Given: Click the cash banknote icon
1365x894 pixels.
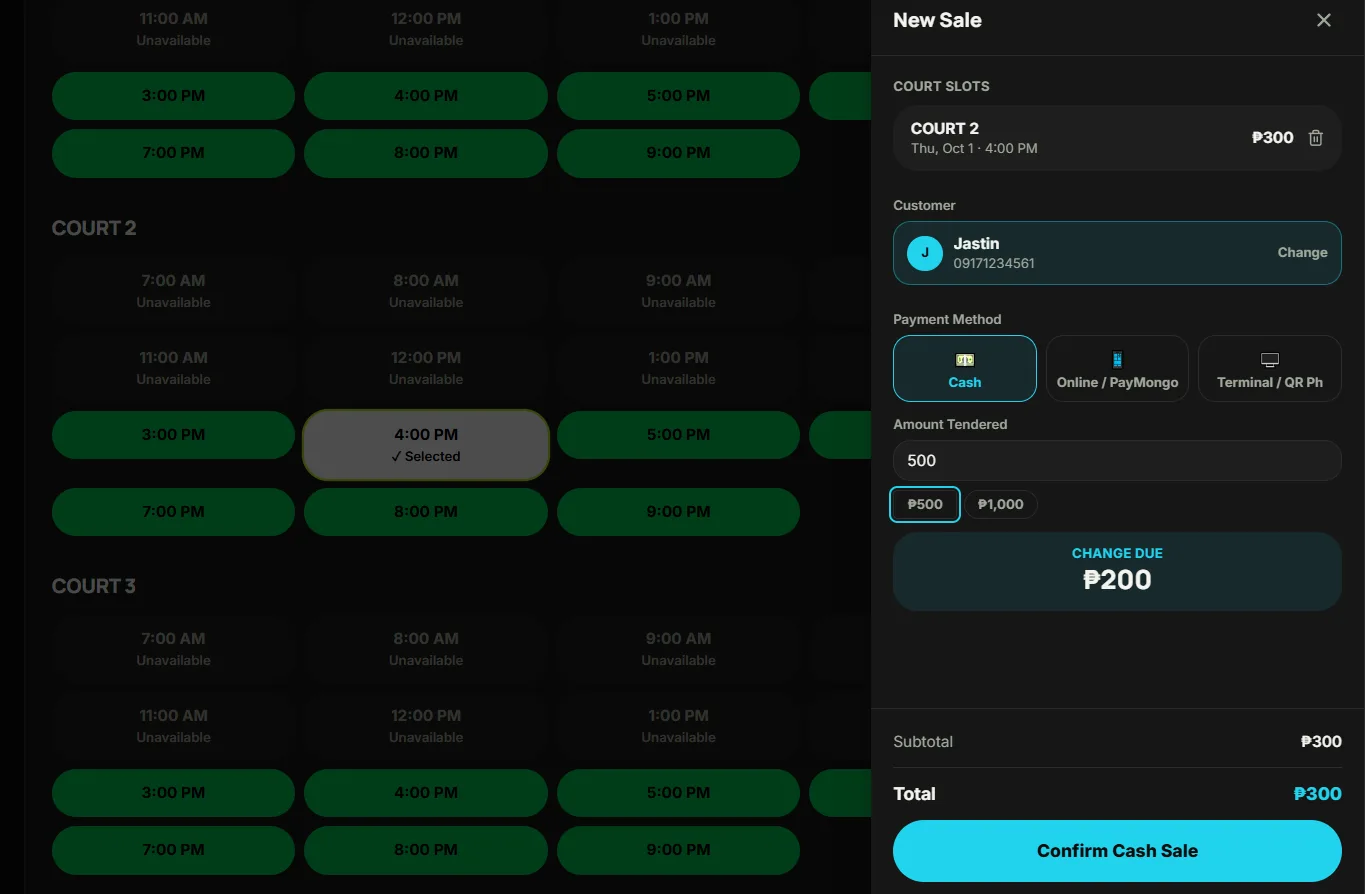Looking at the screenshot, I should click(965, 360).
